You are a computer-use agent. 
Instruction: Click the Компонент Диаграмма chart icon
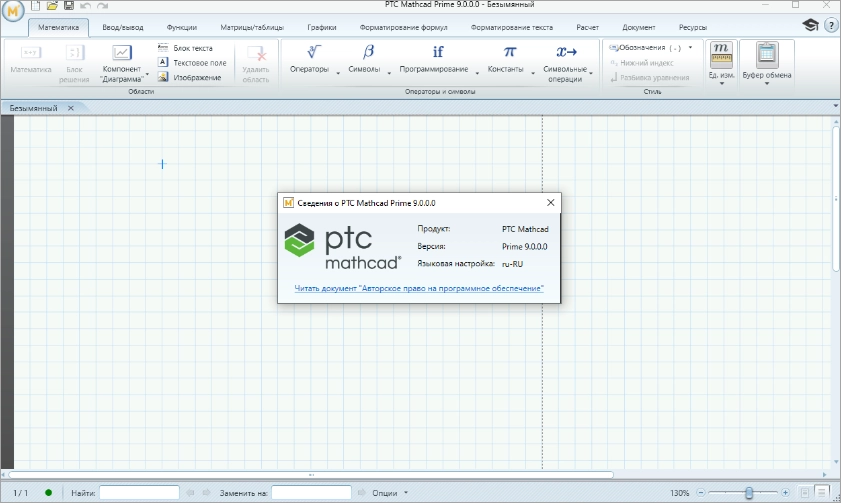(x=122, y=53)
